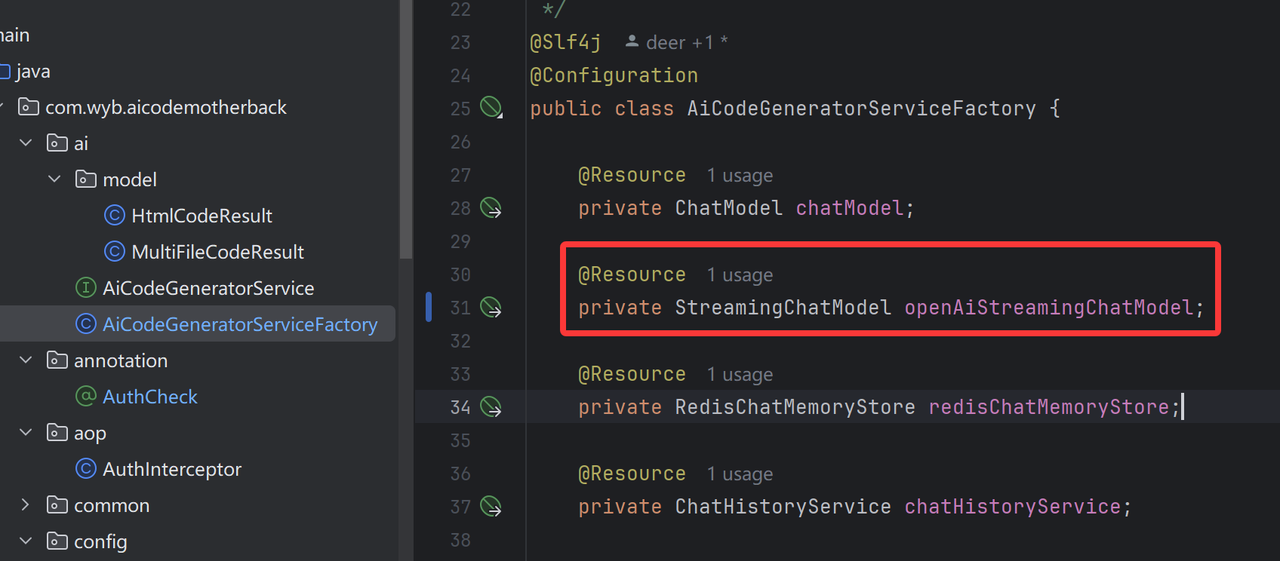Screen dimensions: 1280x561
Task: Click the ChatHistoryService type name
Action: click(x=783, y=506)
